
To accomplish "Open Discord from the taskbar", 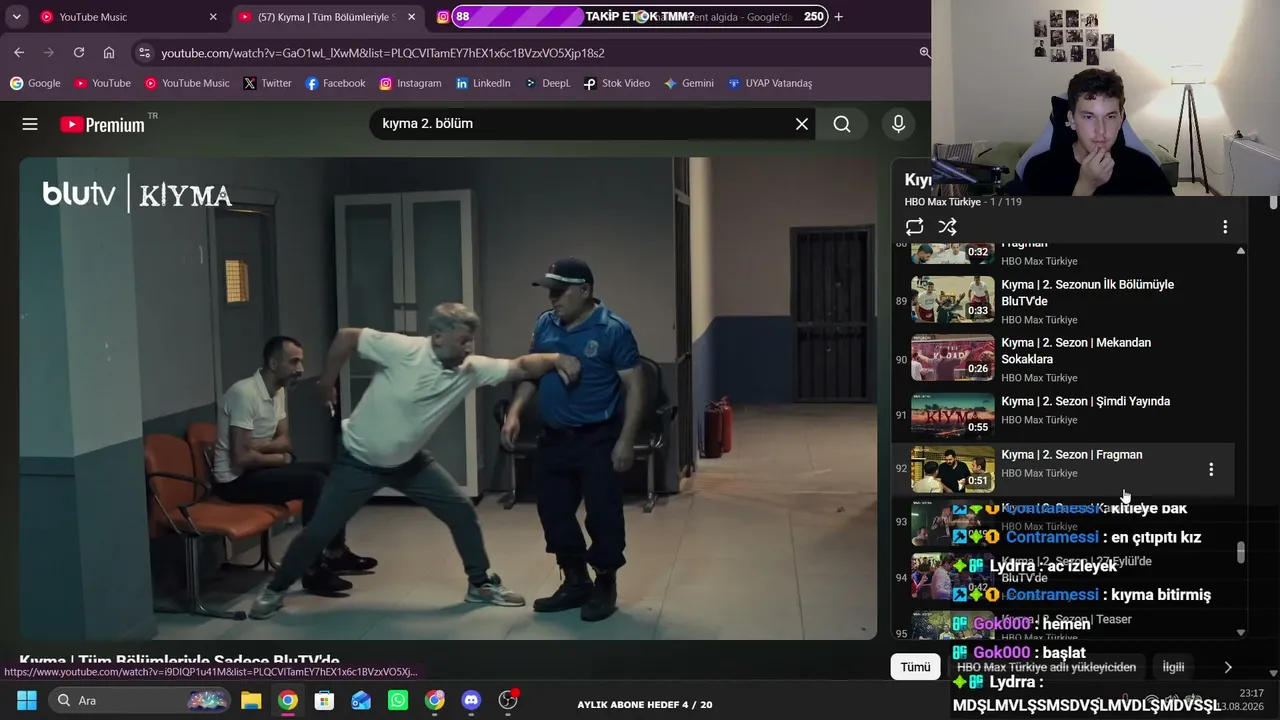I will pyautogui.click(x=471, y=700).
